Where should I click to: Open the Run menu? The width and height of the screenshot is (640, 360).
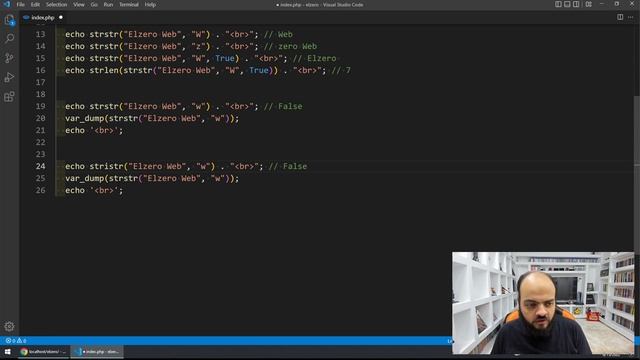(108, 4)
